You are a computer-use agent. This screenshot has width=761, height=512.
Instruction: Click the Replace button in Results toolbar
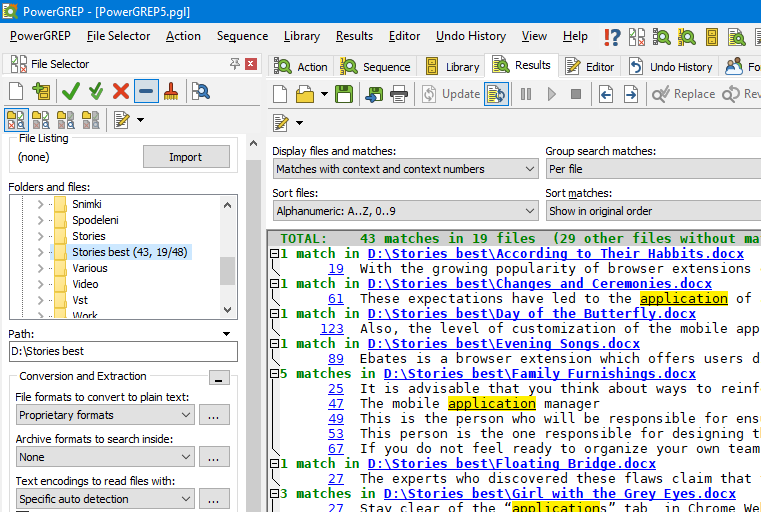[684, 94]
